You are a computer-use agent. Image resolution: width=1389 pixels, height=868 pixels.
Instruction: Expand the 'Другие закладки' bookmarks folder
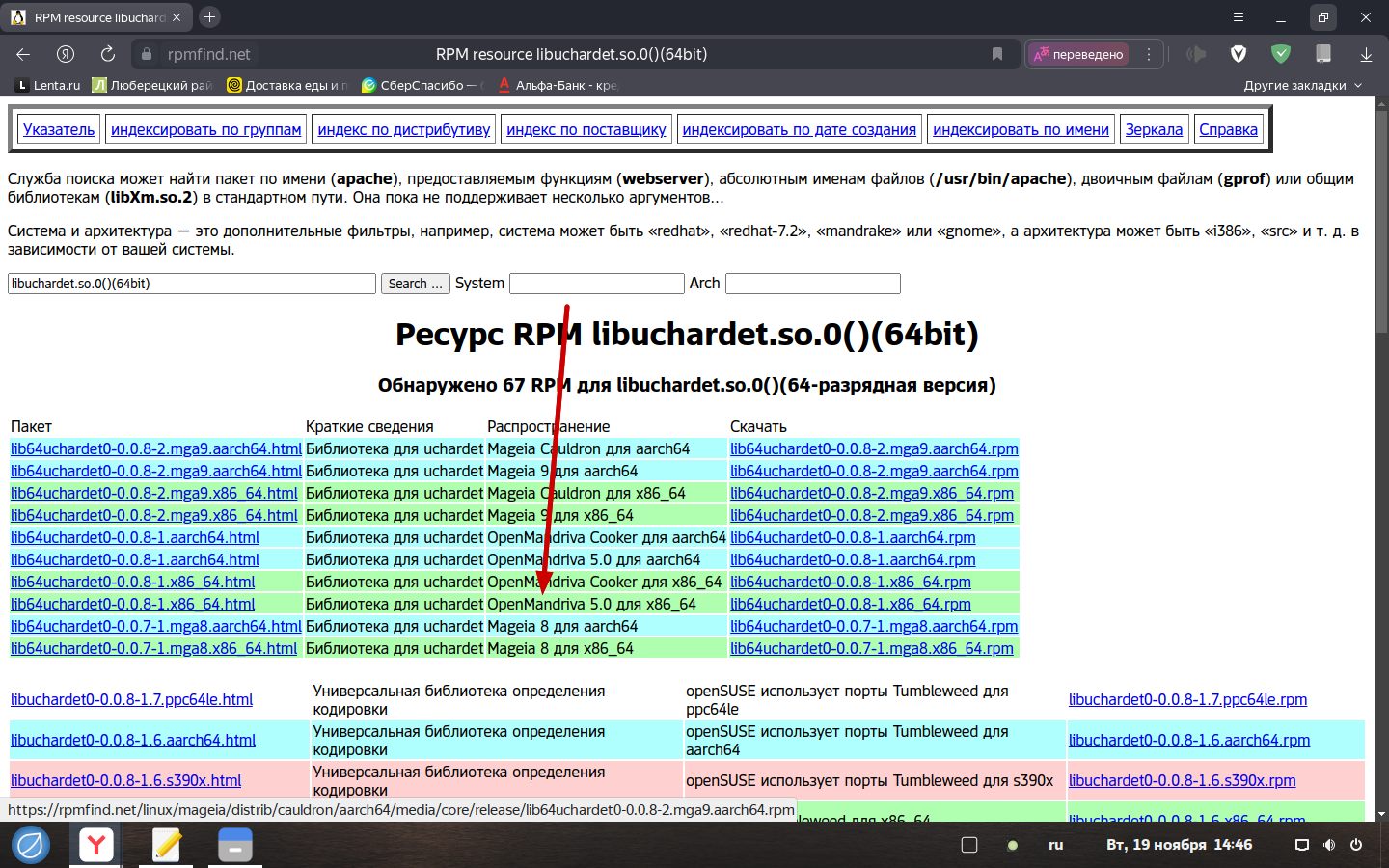point(1302,85)
